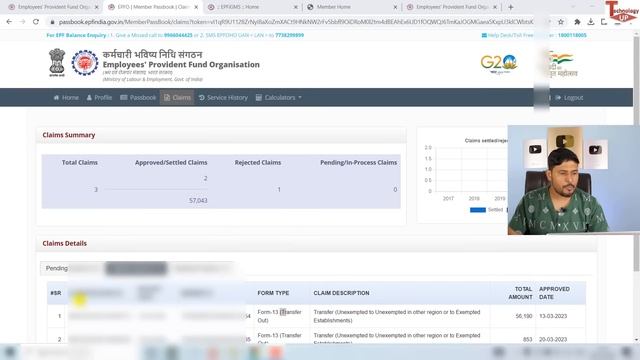The height and width of the screenshot is (360, 640).
Task: Expand the Calculators dropdown menu
Action: [x=279, y=98]
